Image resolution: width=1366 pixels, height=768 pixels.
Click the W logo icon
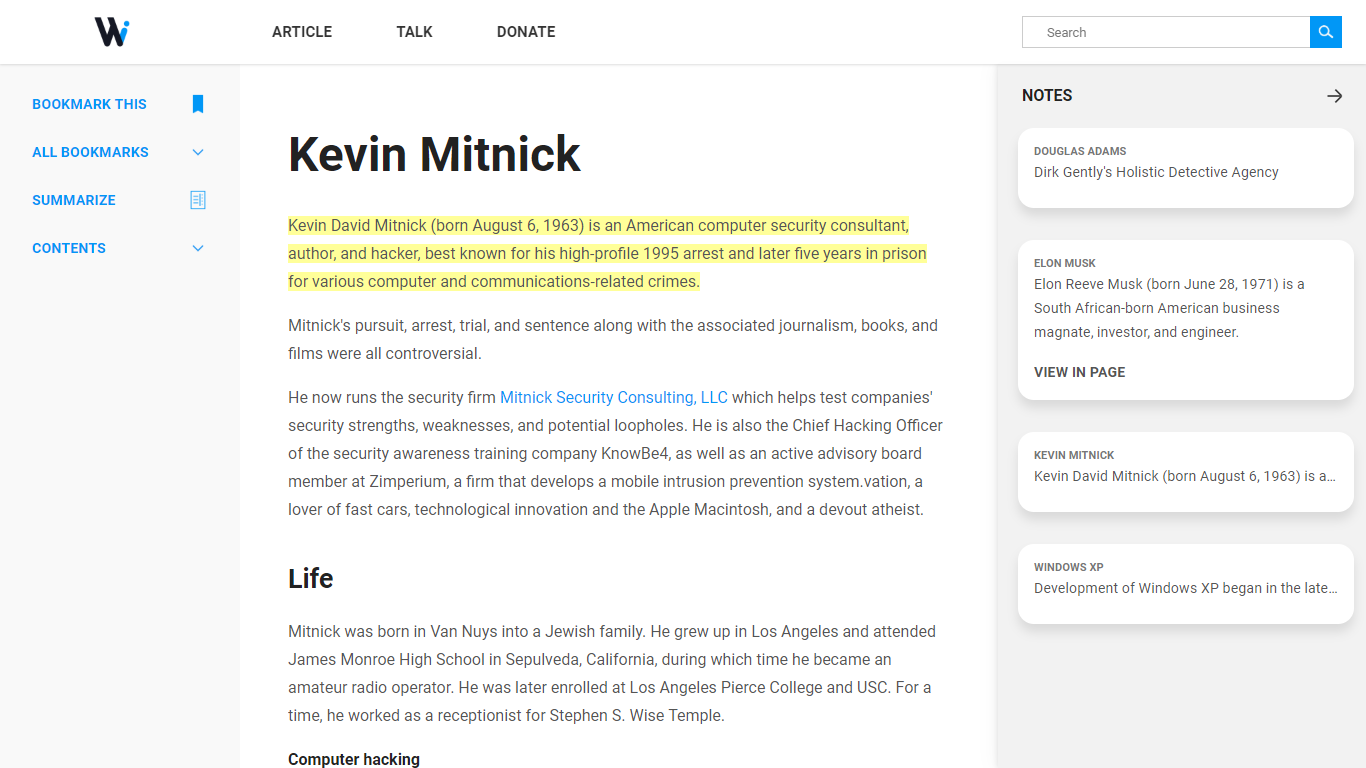(112, 32)
